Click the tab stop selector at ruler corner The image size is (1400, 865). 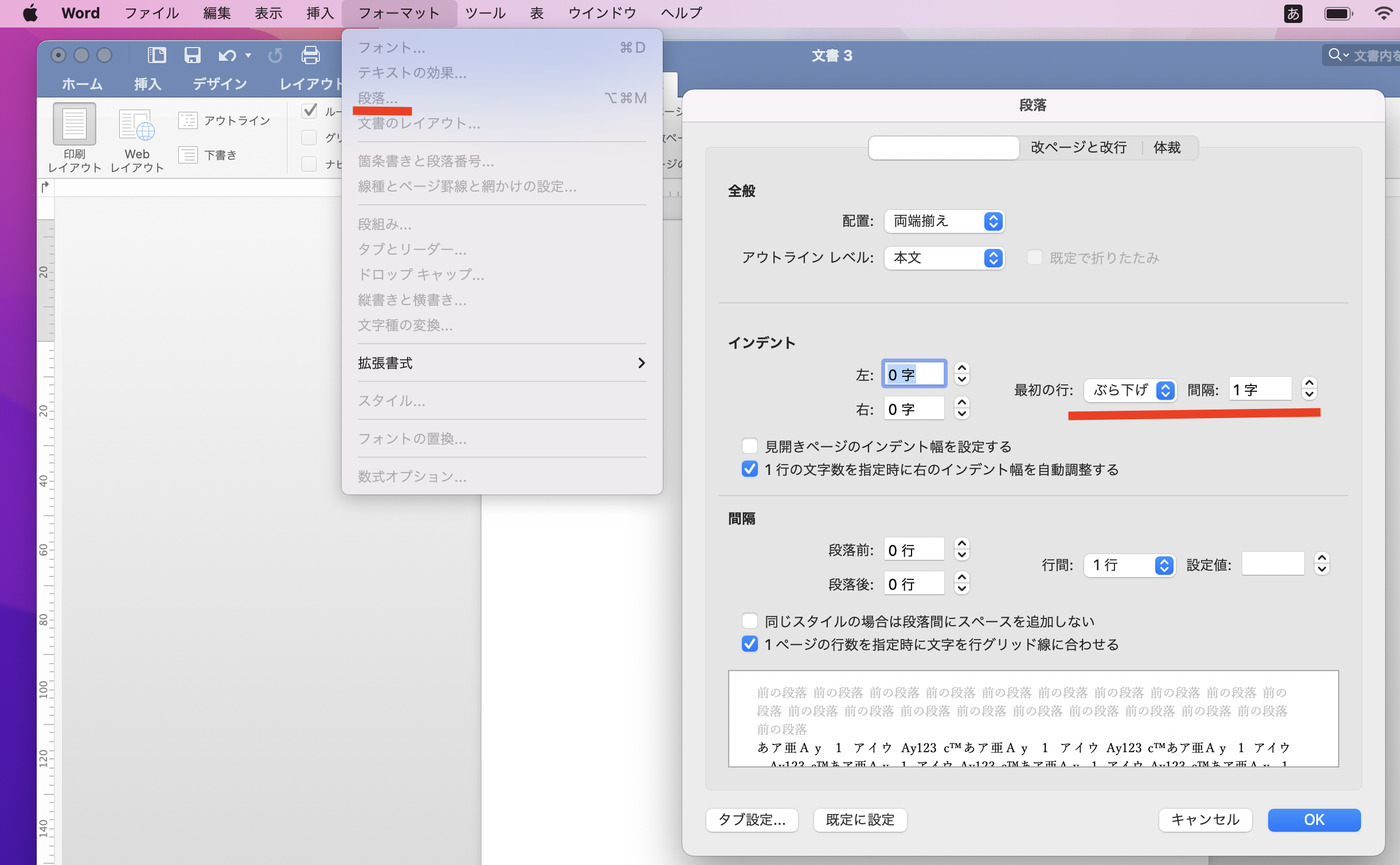(x=45, y=186)
